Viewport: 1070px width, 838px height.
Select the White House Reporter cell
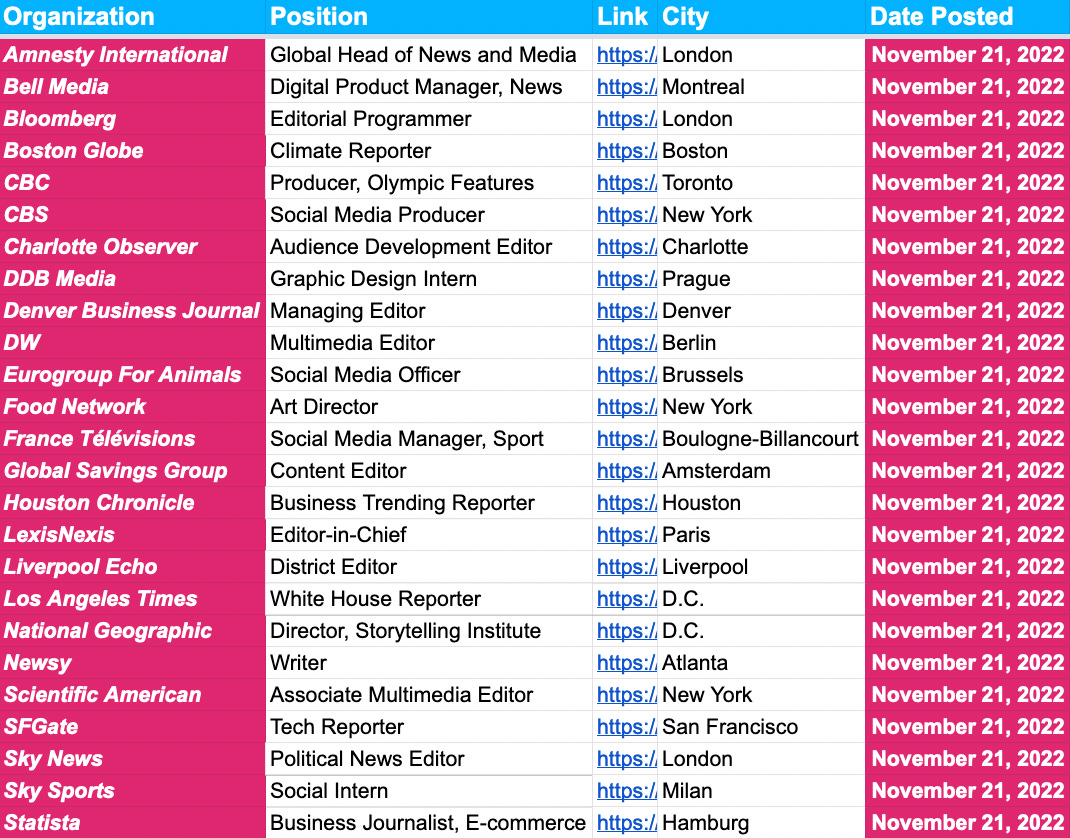coord(429,598)
